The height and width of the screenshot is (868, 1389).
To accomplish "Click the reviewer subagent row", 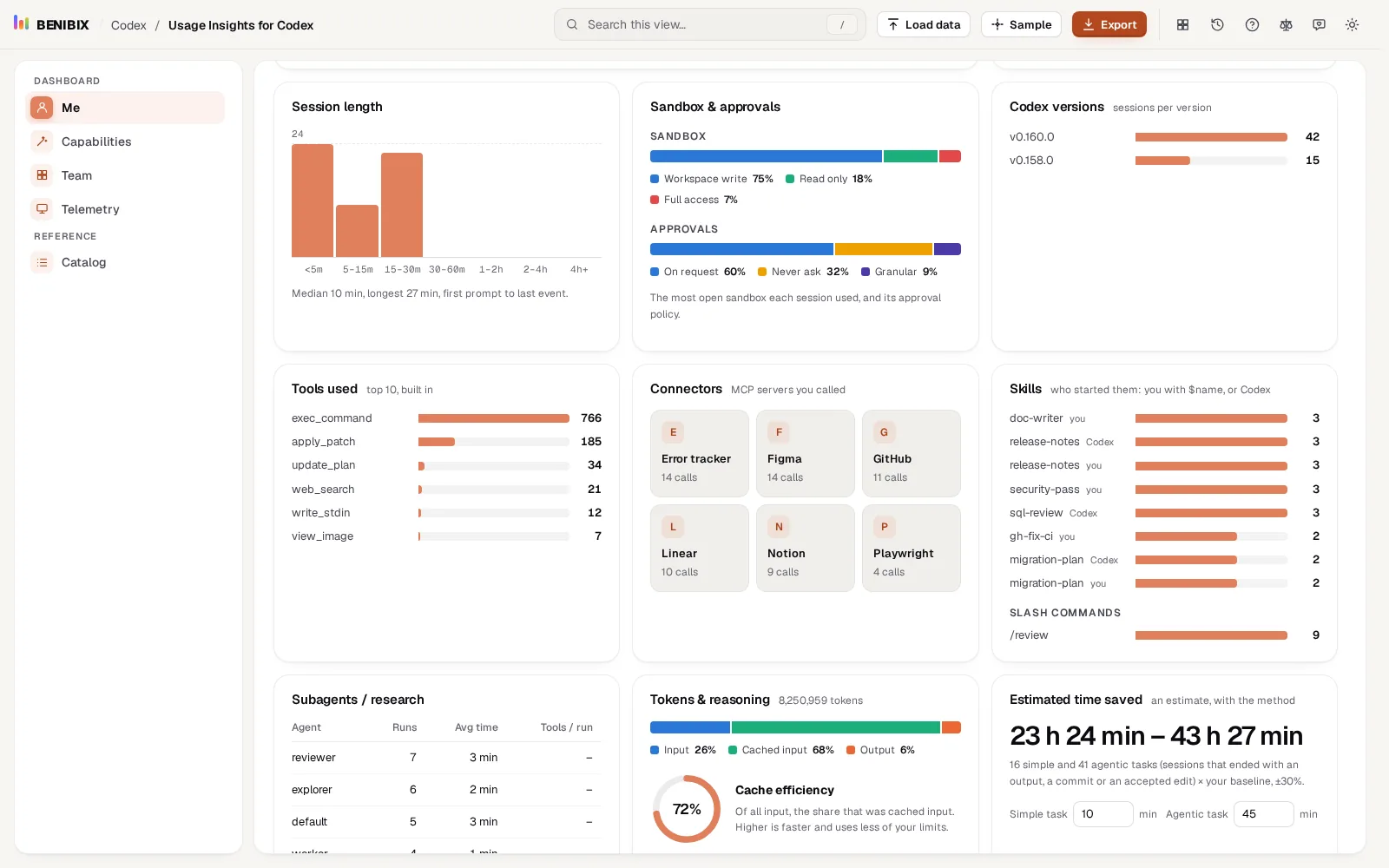I will pyautogui.click(x=446, y=758).
